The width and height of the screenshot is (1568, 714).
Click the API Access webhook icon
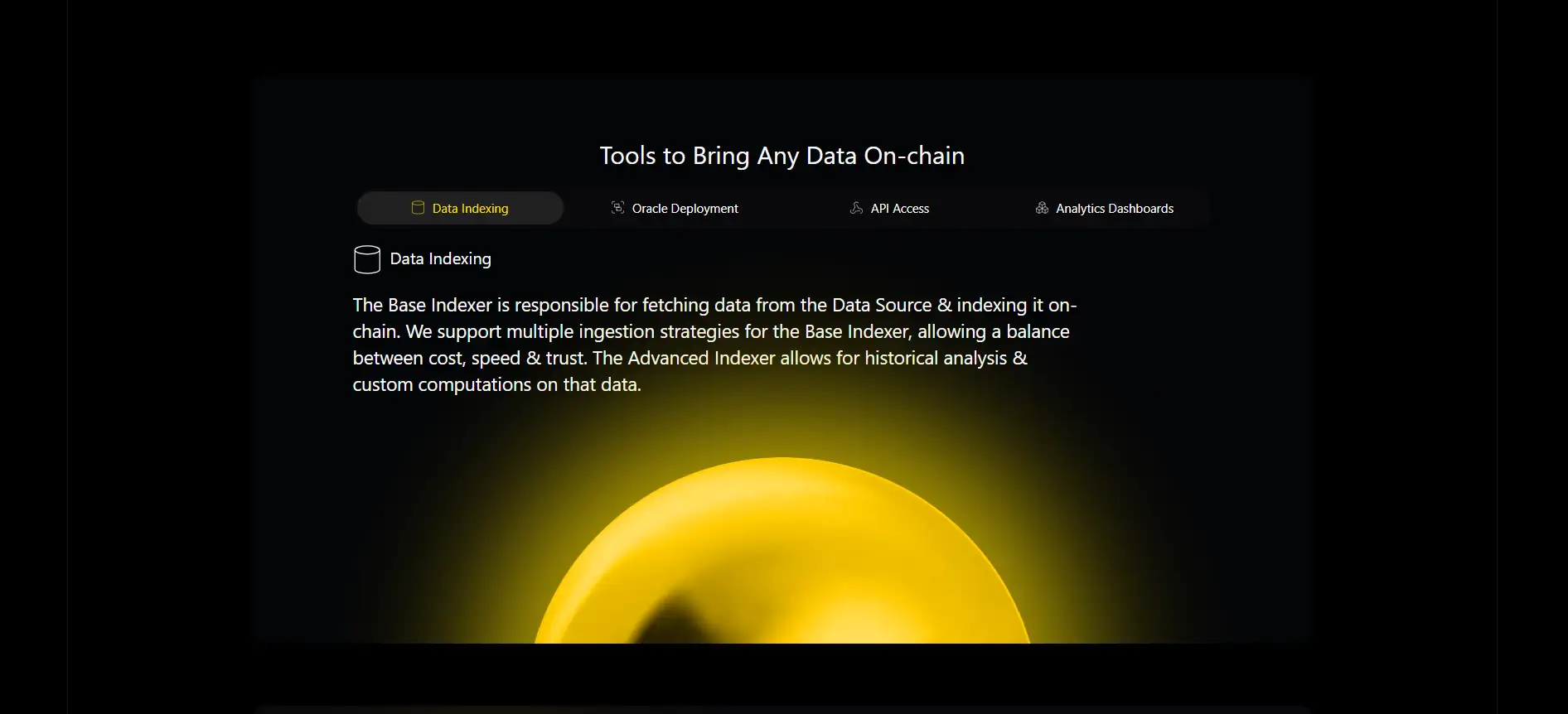point(856,208)
